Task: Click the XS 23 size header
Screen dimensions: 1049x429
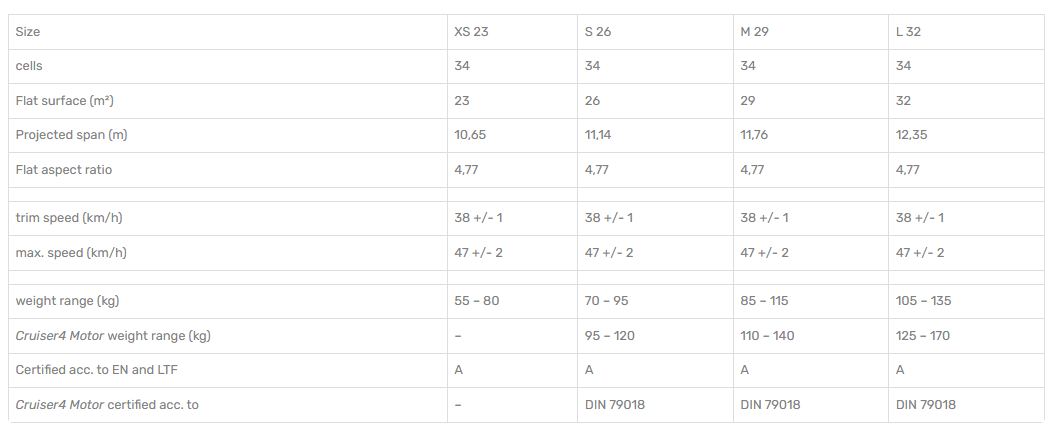Action: pyautogui.click(x=471, y=31)
